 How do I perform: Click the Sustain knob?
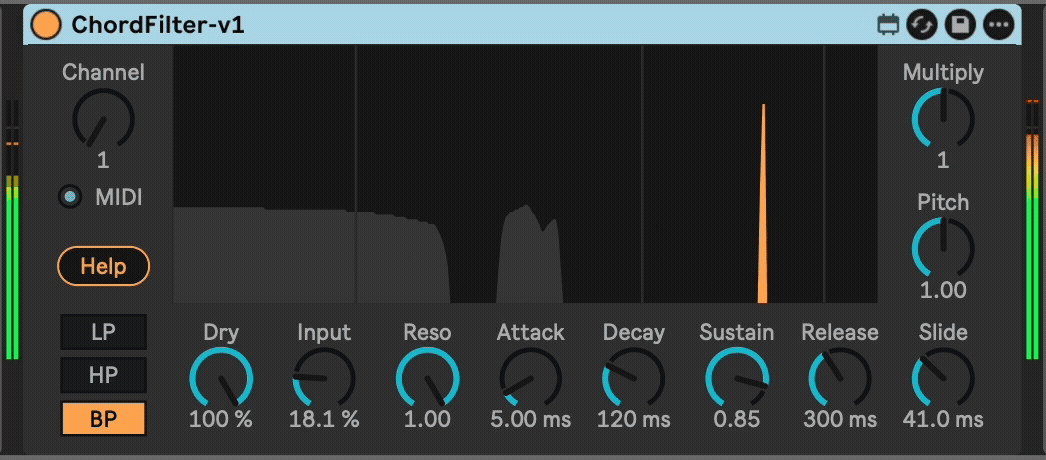(736, 379)
